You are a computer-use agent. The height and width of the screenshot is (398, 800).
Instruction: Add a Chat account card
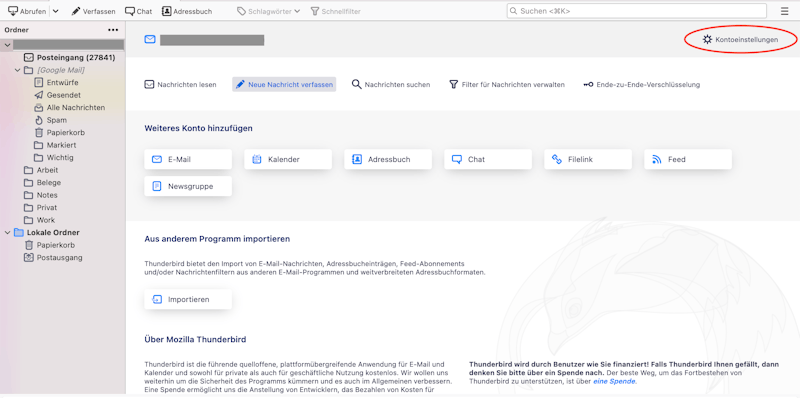pos(488,159)
